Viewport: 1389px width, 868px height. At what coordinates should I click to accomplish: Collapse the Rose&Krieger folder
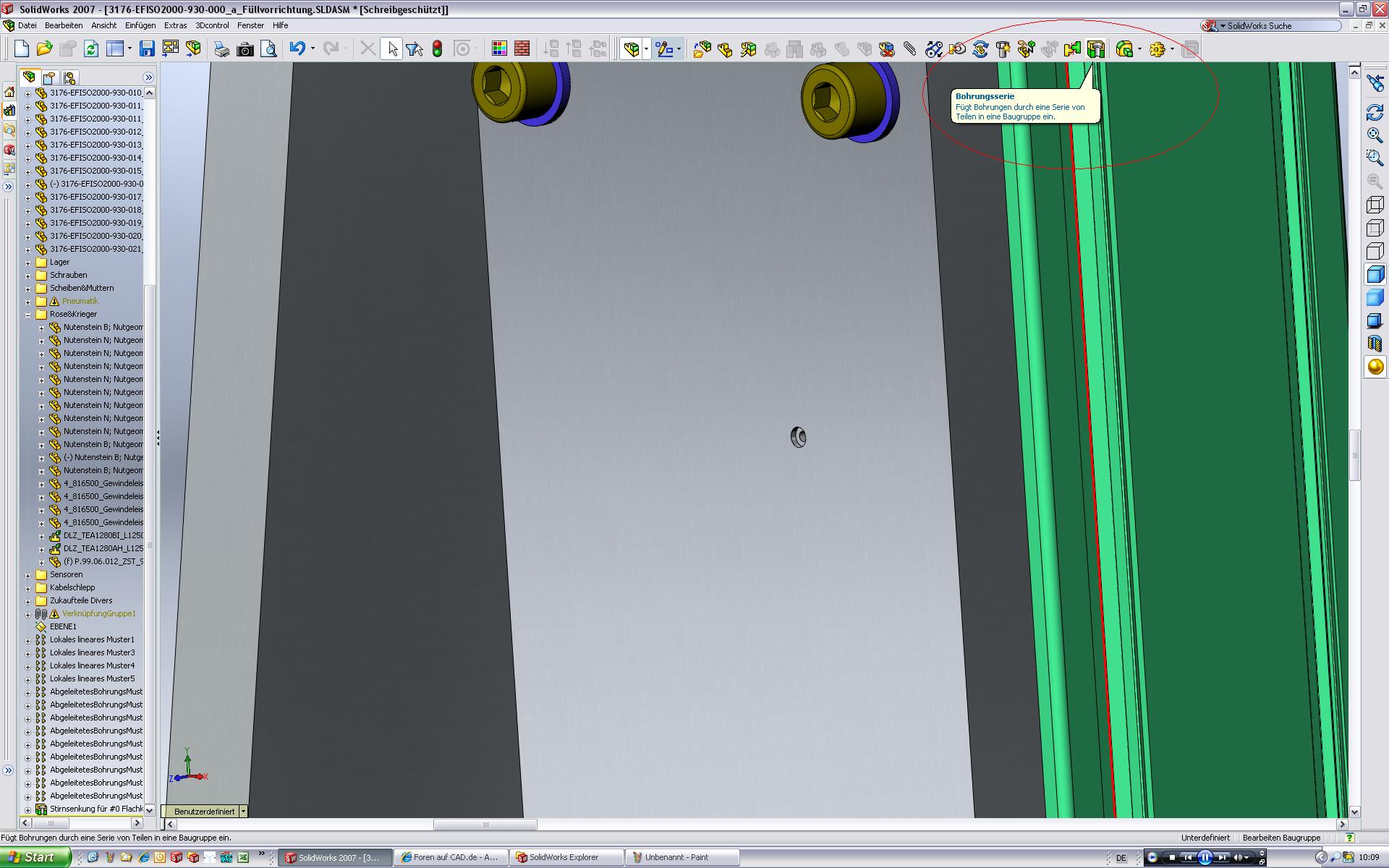[28, 315]
